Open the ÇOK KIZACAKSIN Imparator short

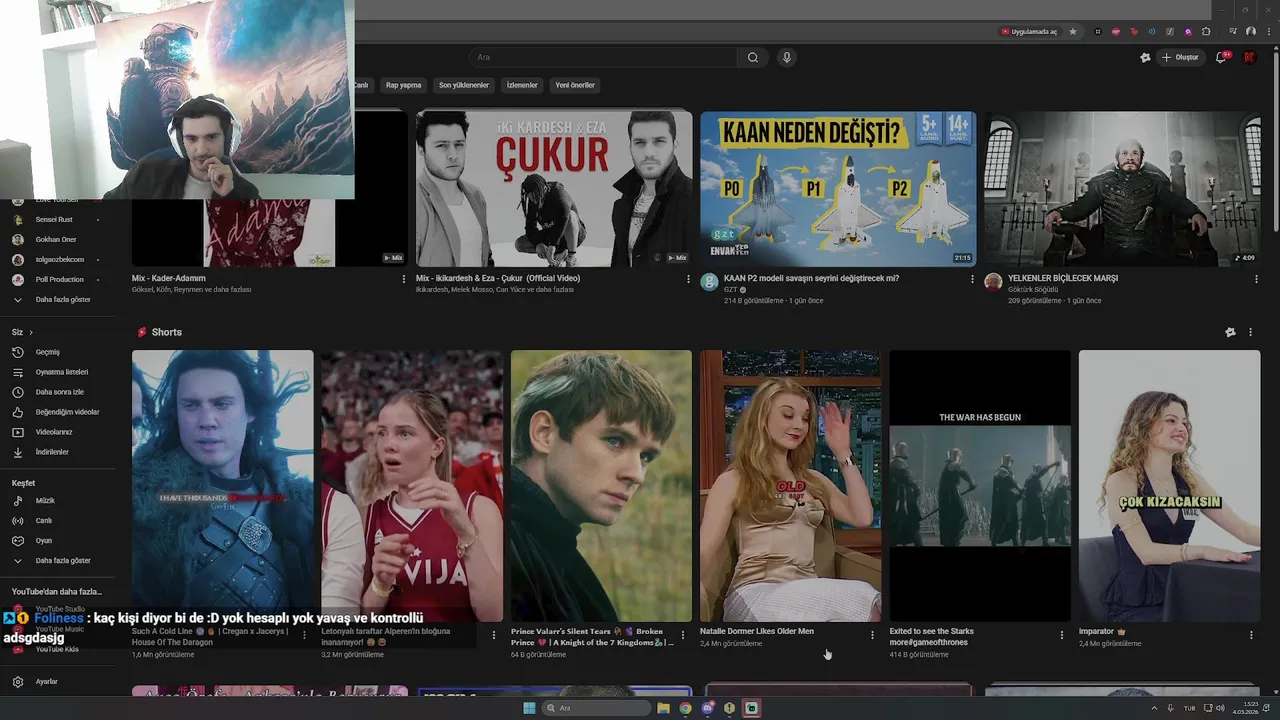[x=1169, y=486]
